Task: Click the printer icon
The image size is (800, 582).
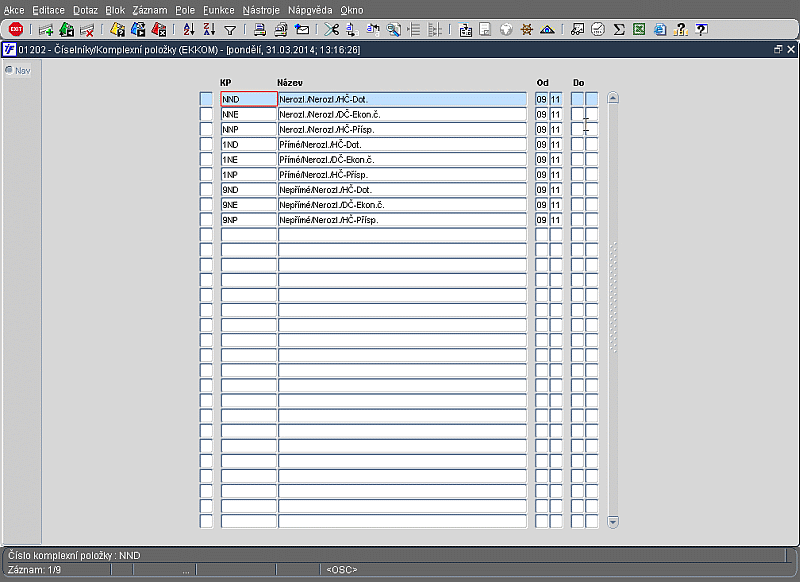Action: tap(260, 30)
